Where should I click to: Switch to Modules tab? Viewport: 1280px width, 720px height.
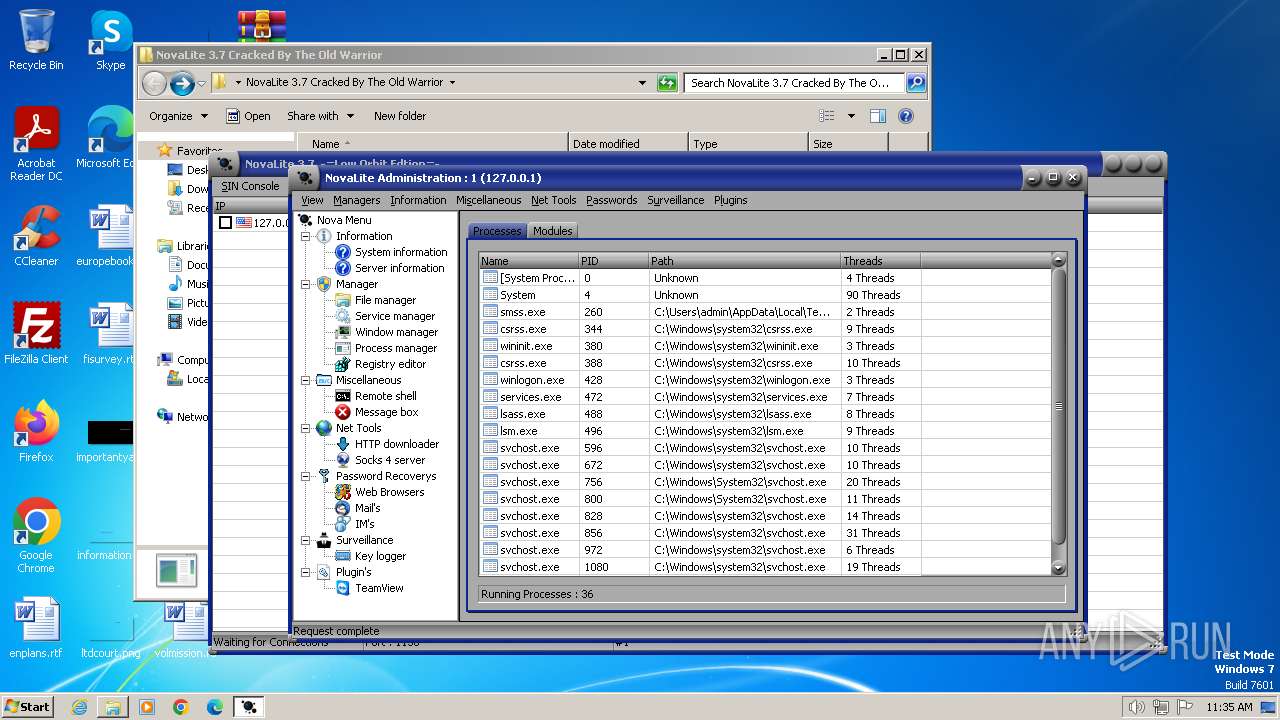coord(552,231)
